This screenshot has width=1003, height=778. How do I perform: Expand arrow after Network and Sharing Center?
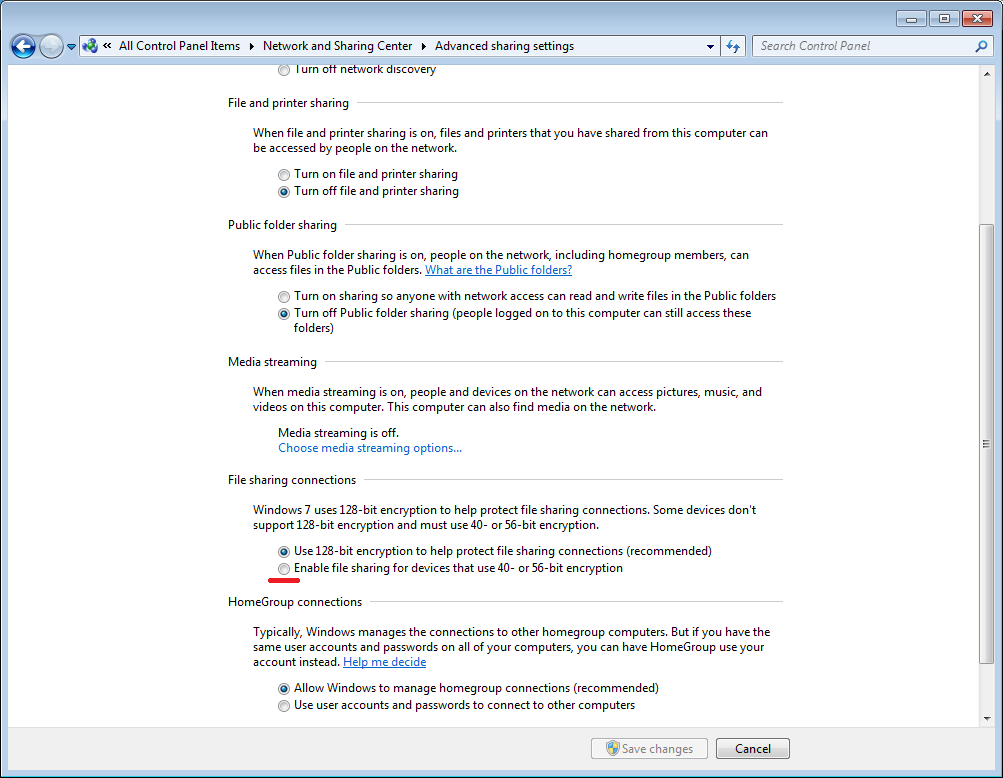(x=424, y=46)
